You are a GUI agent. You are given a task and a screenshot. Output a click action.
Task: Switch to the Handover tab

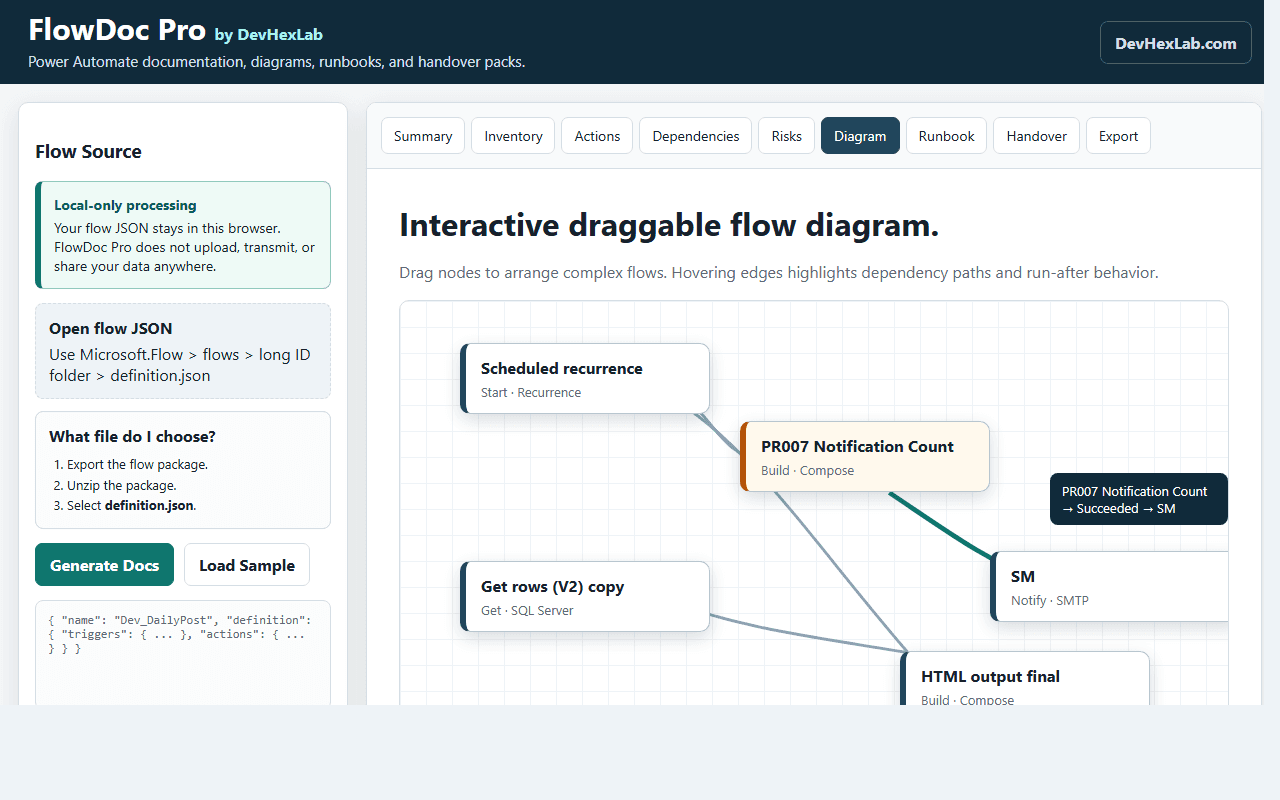click(x=1036, y=136)
